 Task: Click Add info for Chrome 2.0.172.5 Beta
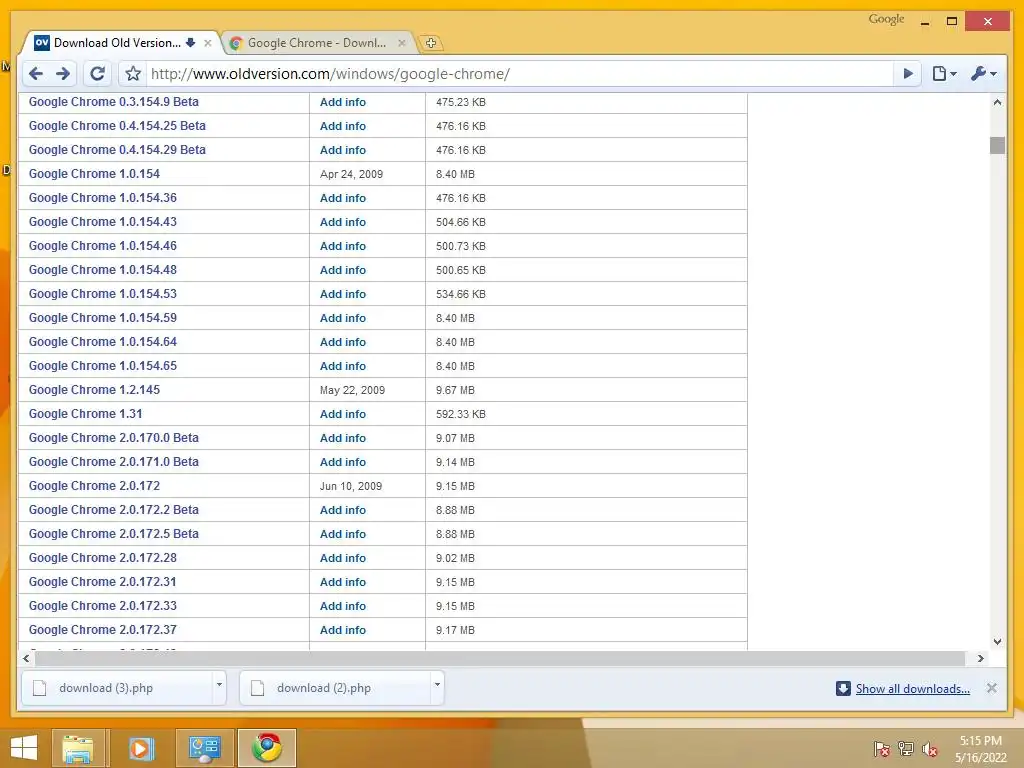click(x=343, y=534)
